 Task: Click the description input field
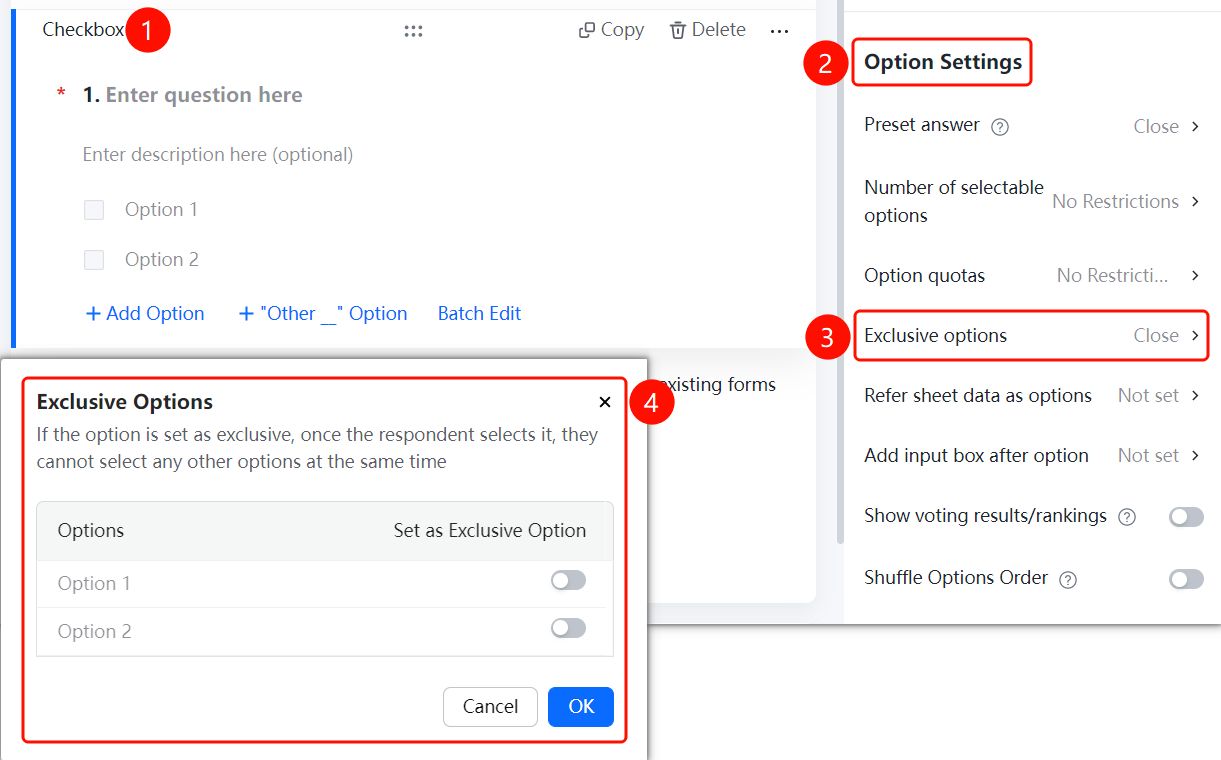[x=218, y=154]
